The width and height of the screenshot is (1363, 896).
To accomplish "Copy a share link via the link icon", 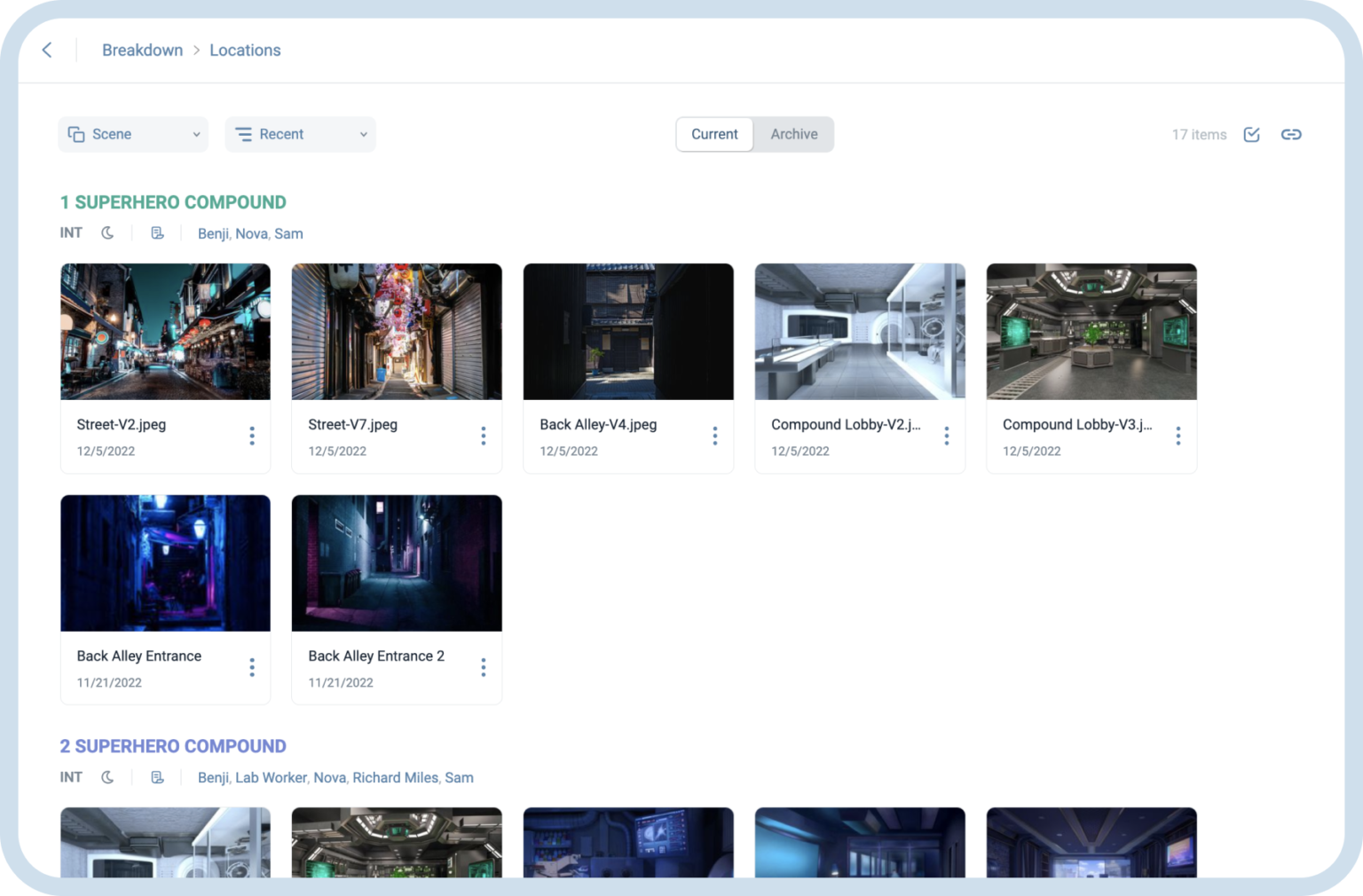I will coord(1291,134).
